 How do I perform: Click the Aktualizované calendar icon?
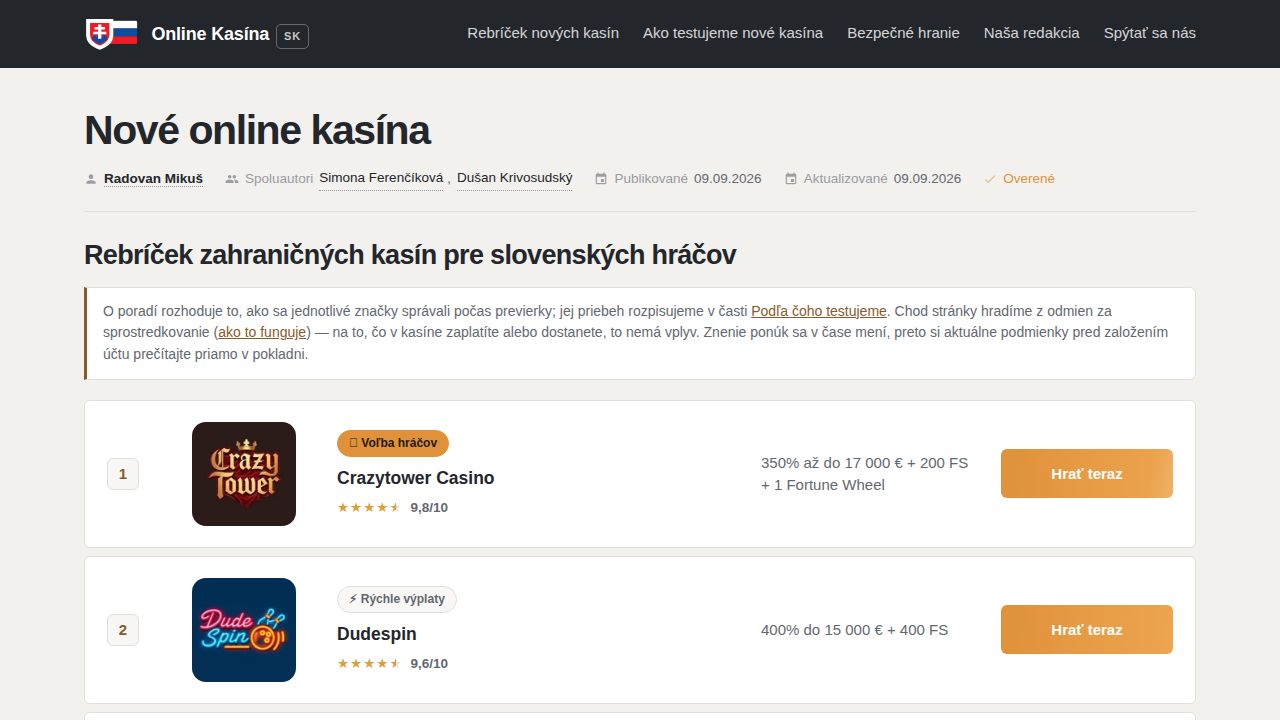pos(791,179)
